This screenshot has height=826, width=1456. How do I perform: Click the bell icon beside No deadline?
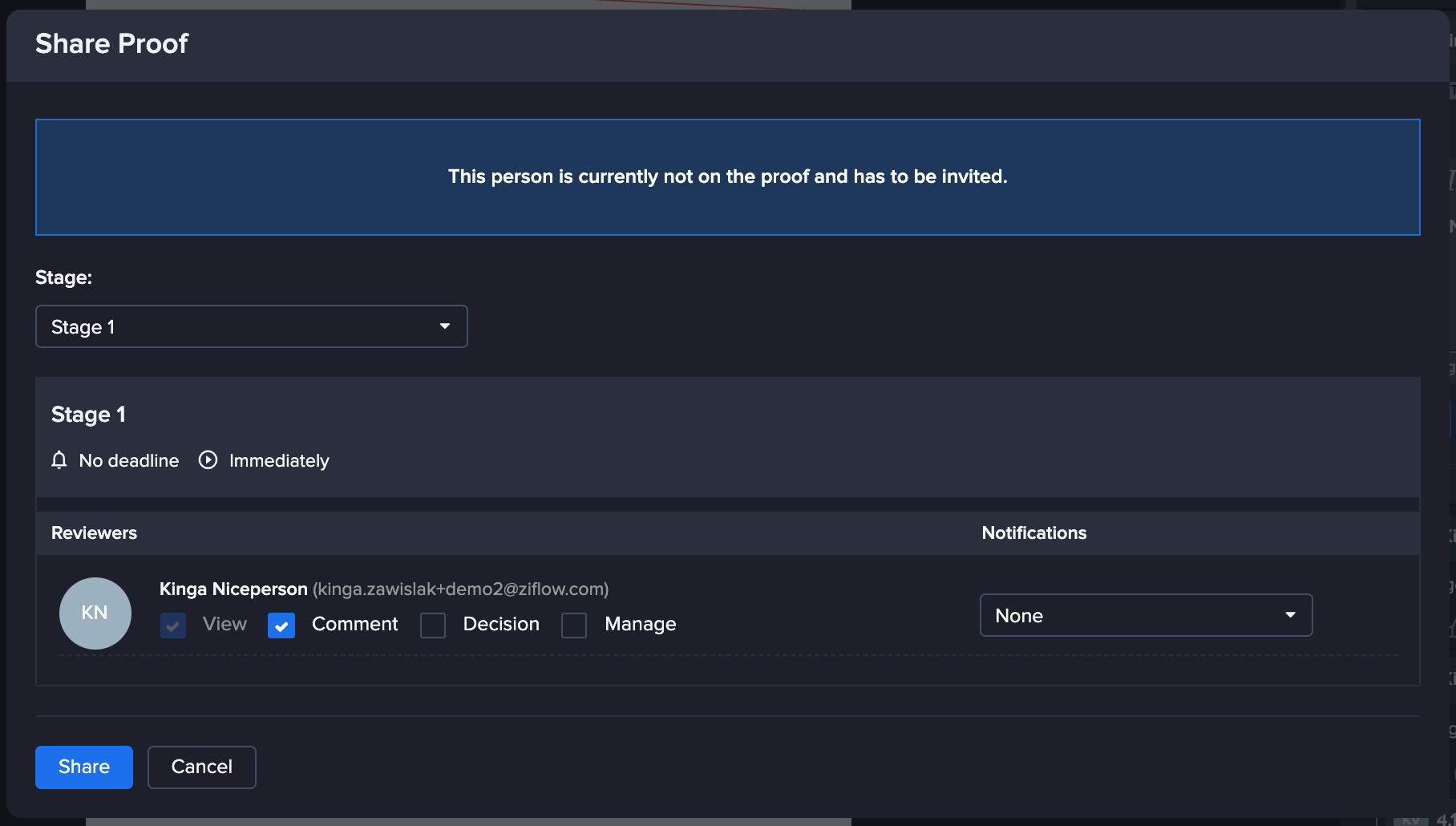(59, 460)
